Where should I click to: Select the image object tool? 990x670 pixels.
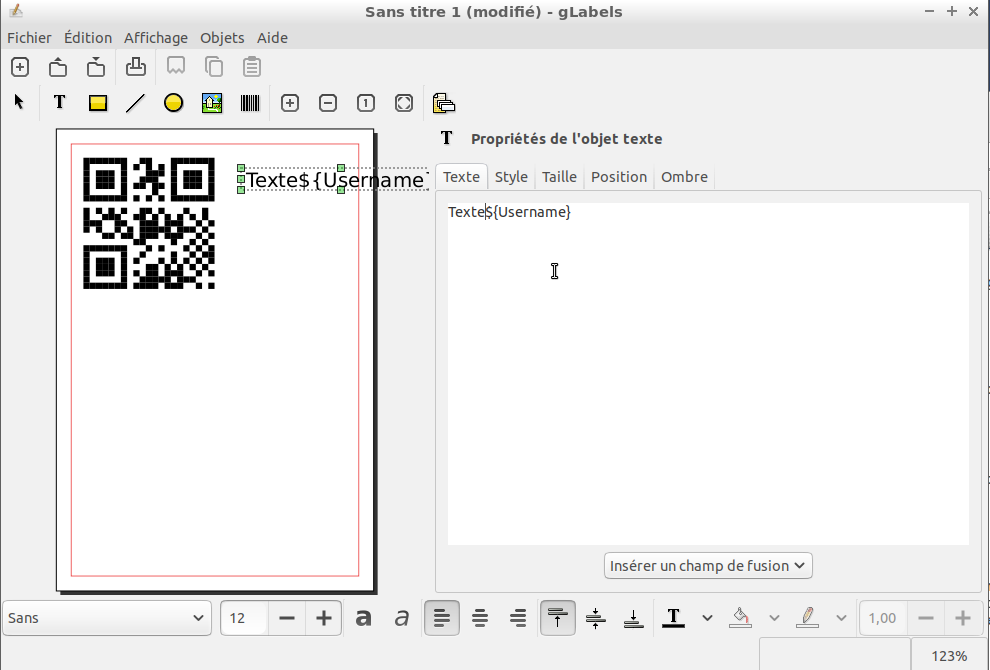tap(212, 103)
